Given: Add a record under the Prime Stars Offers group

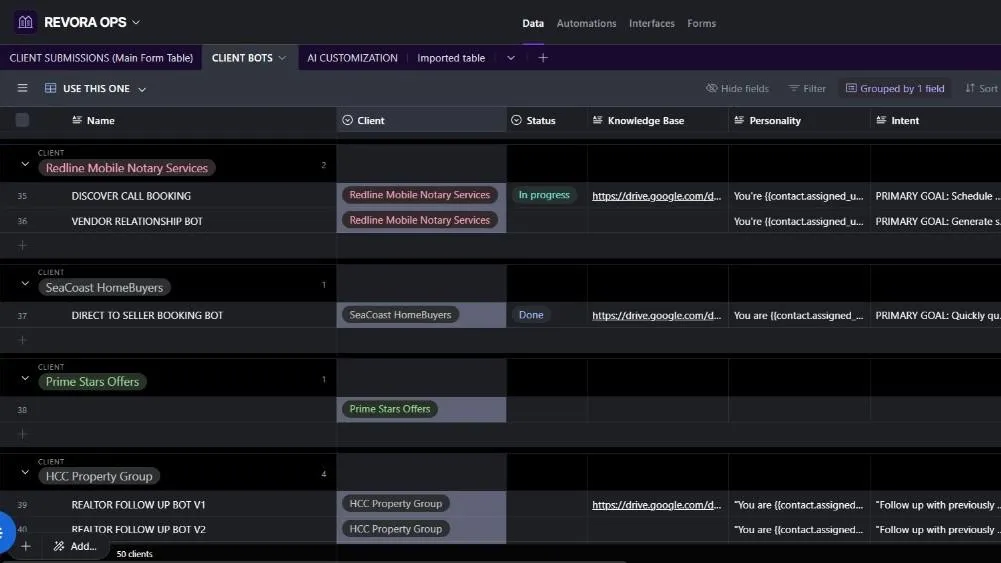Looking at the screenshot, I should tap(22, 434).
